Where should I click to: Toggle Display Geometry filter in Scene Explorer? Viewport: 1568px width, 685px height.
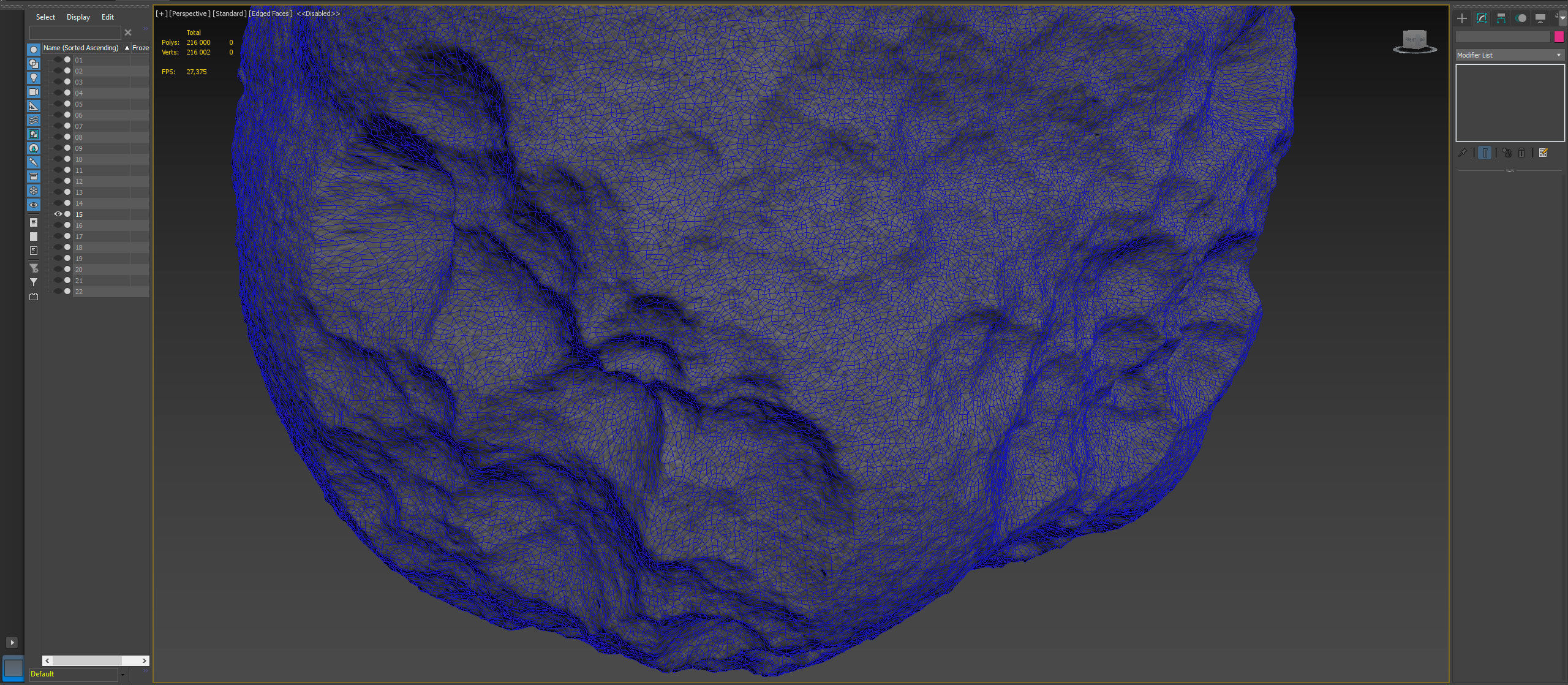point(34,50)
